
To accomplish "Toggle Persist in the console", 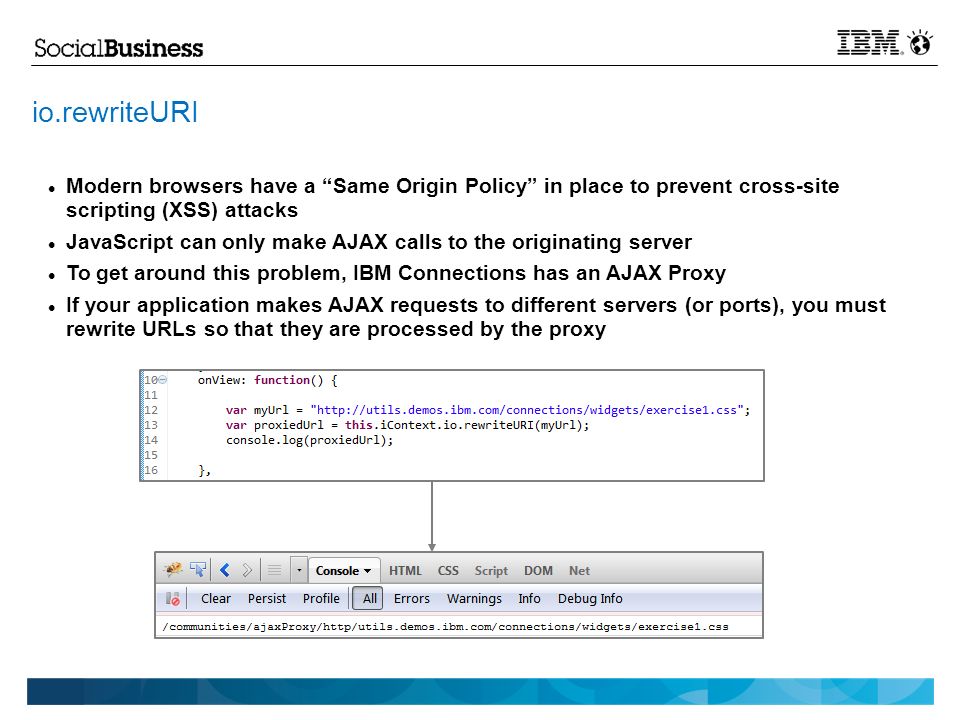I will click(267, 598).
